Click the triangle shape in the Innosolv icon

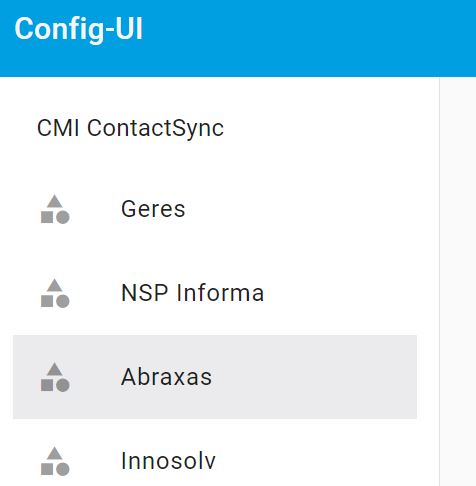click(54, 454)
